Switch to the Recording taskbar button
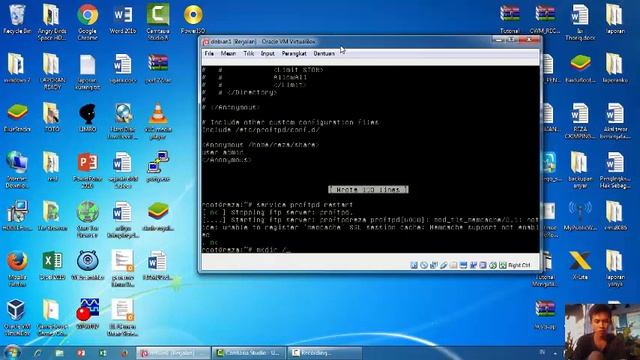Viewport: 640px width, 360px height. [x=324, y=353]
